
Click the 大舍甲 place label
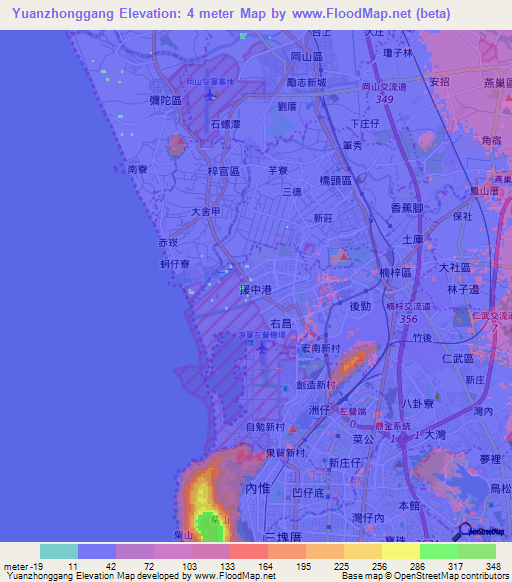click(206, 212)
